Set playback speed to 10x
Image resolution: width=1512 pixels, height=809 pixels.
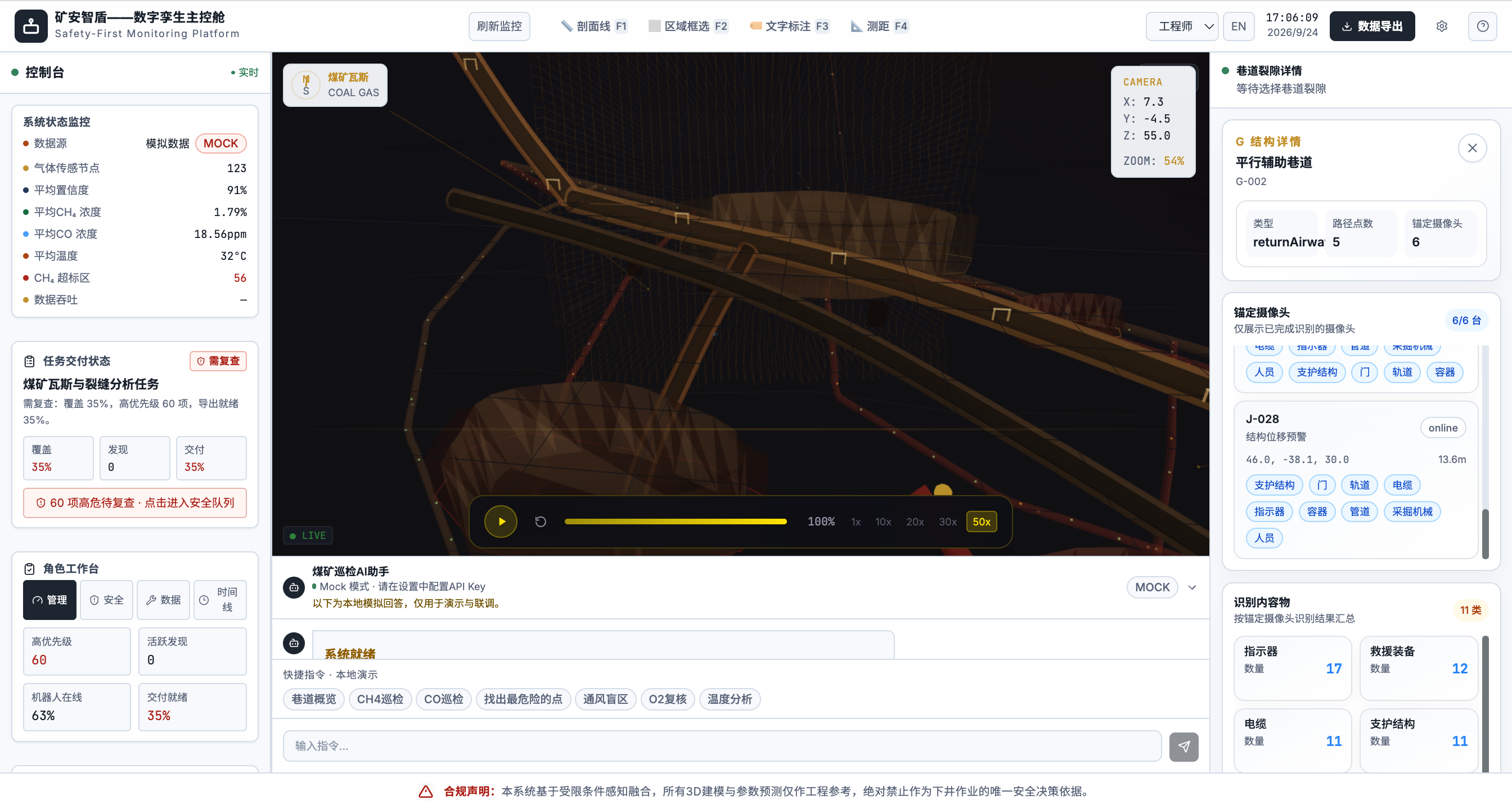pyautogui.click(x=883, y=522)
